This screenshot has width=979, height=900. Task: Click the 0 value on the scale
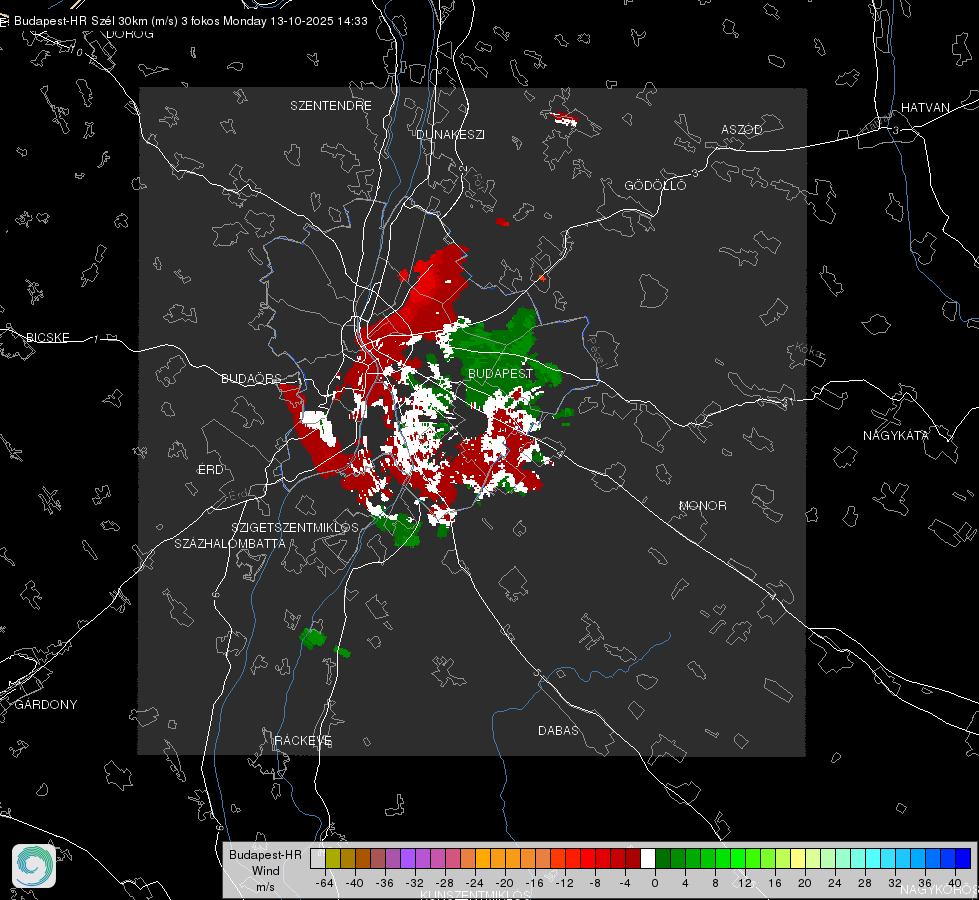point(654,883)
